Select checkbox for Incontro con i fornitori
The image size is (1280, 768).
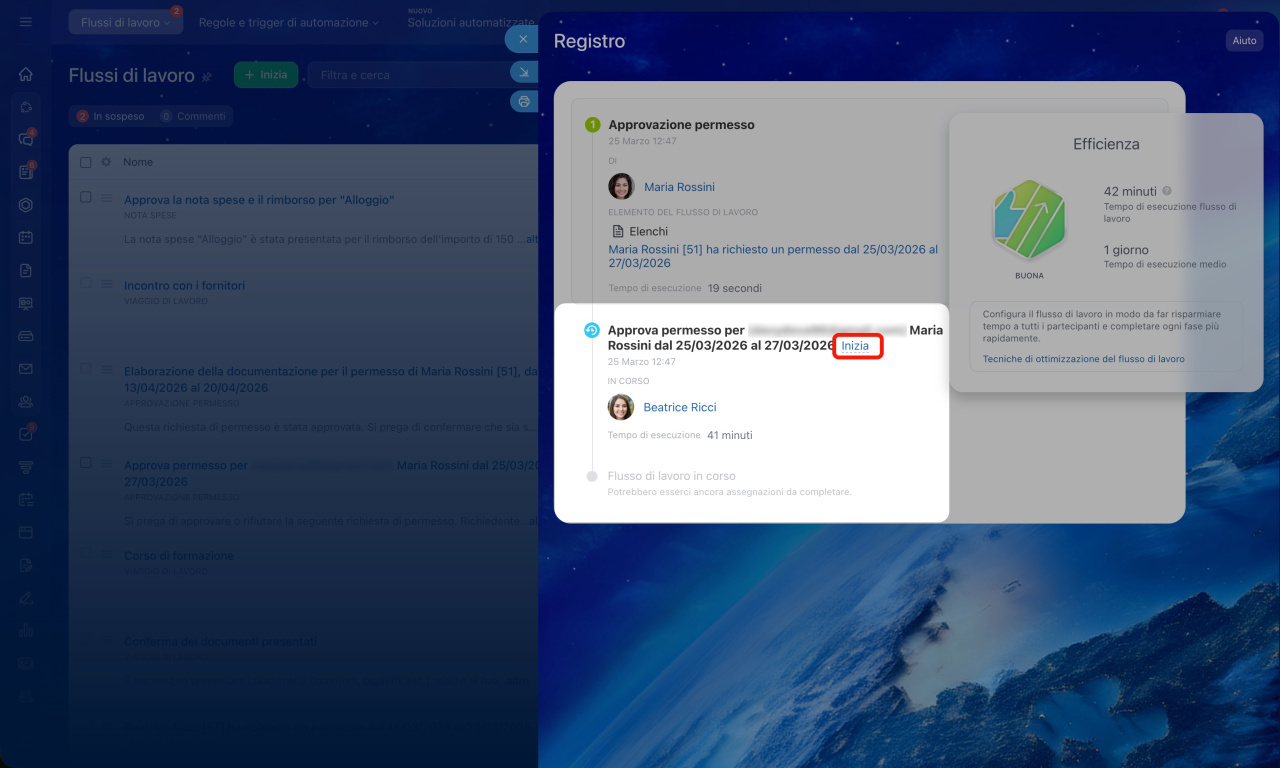(86, 284)
